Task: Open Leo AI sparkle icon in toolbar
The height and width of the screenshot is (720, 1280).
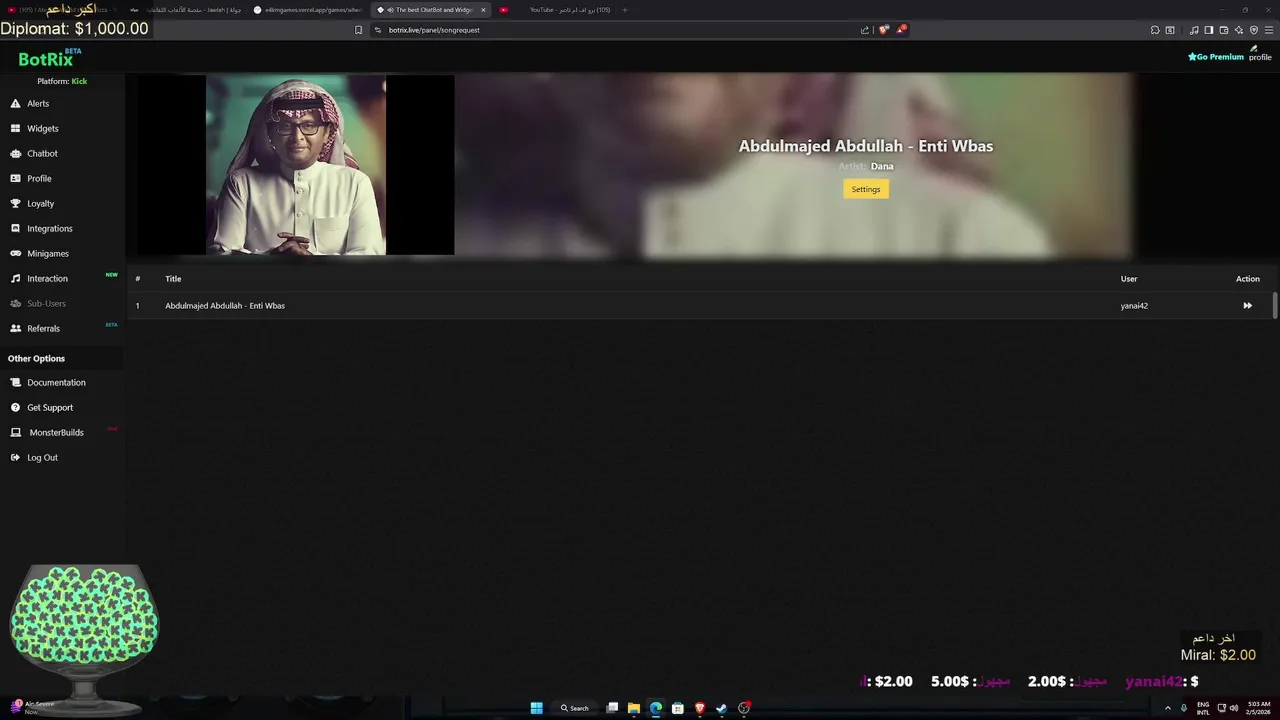Action: [x=1239, y=30]
